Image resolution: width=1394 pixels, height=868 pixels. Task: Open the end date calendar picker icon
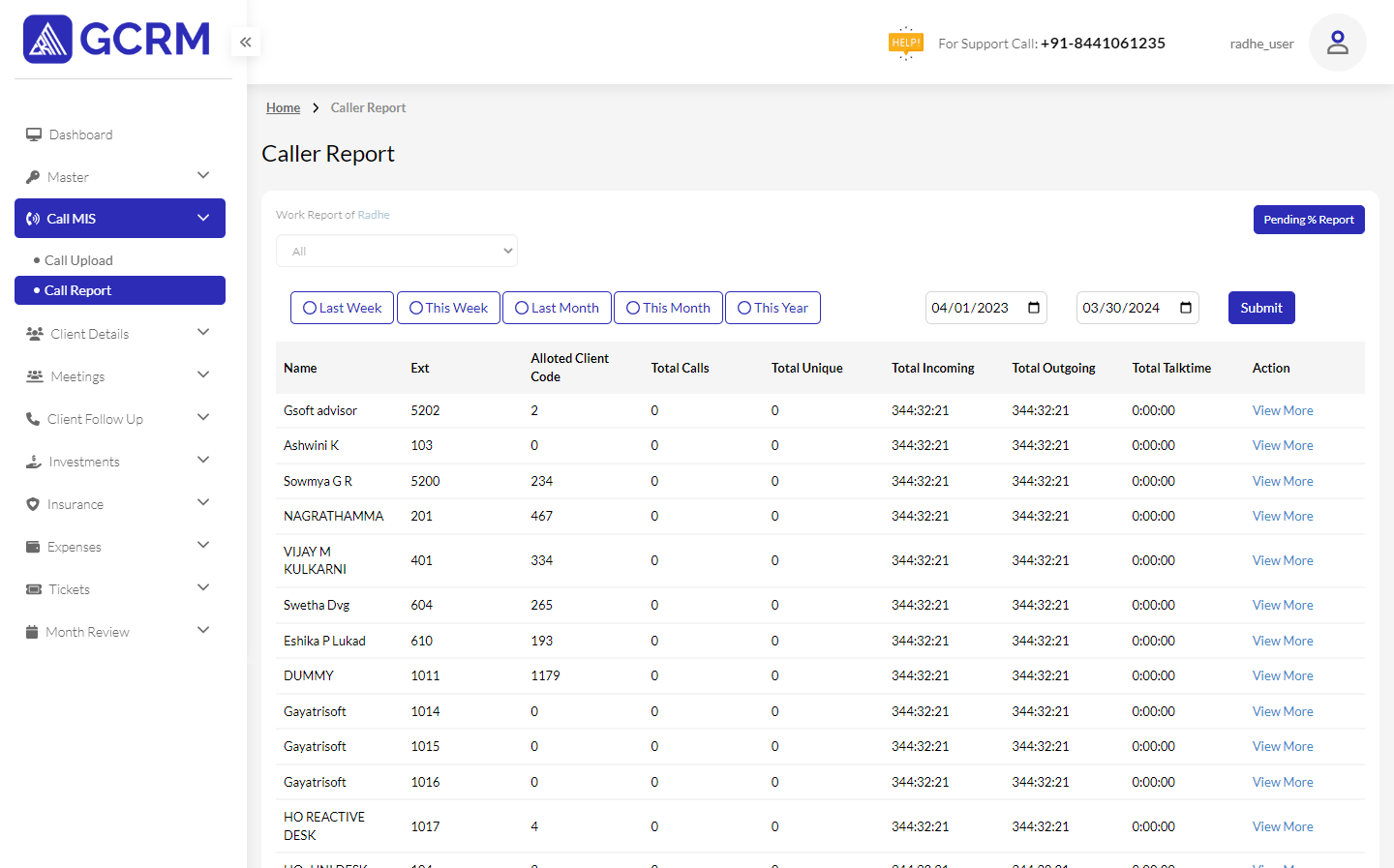(1186, 308)
